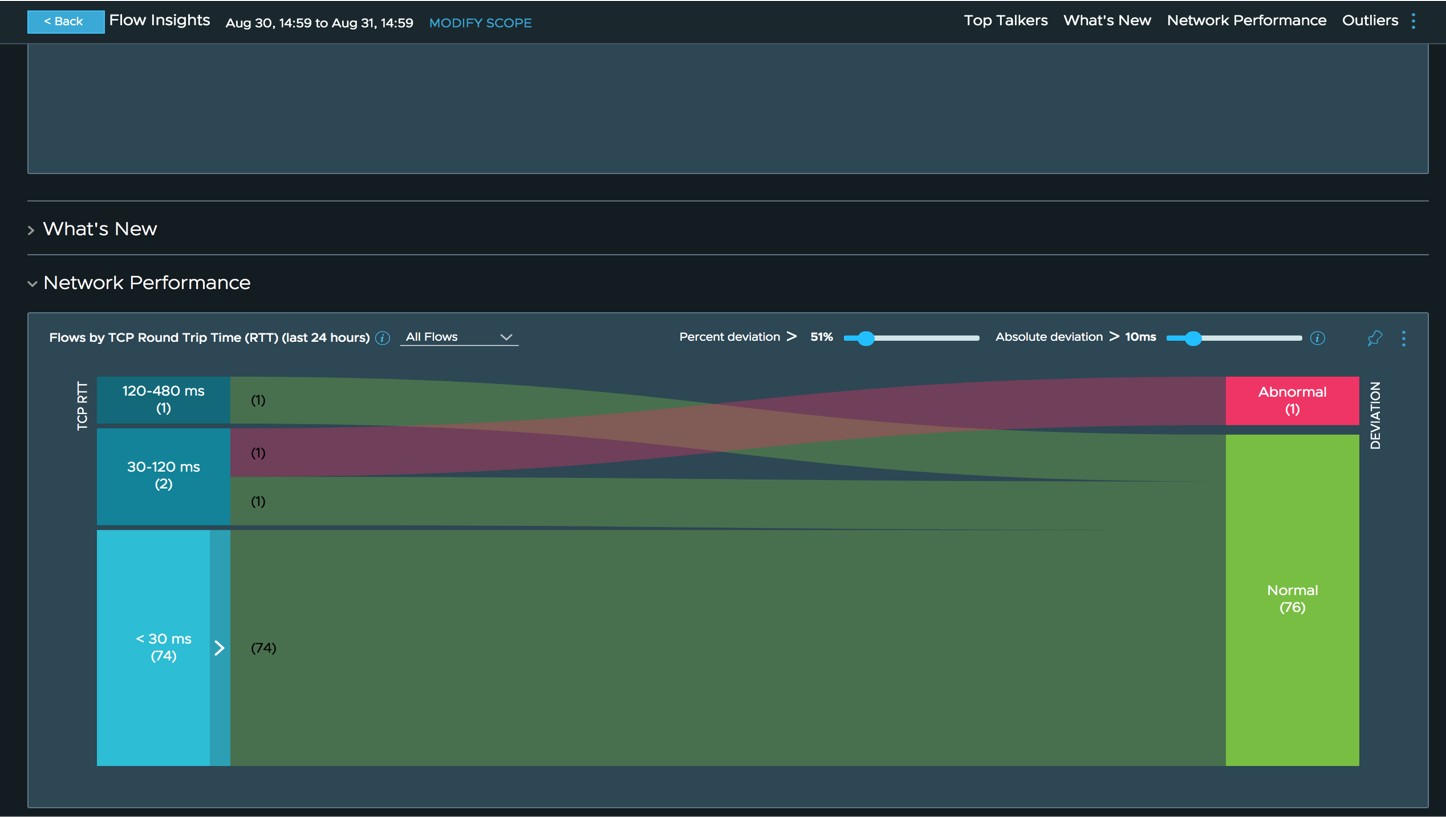This screenshot has width=1446, height=817.
Task: Click the Abnormal (1) deviation block
Action: click(1292, 401)
